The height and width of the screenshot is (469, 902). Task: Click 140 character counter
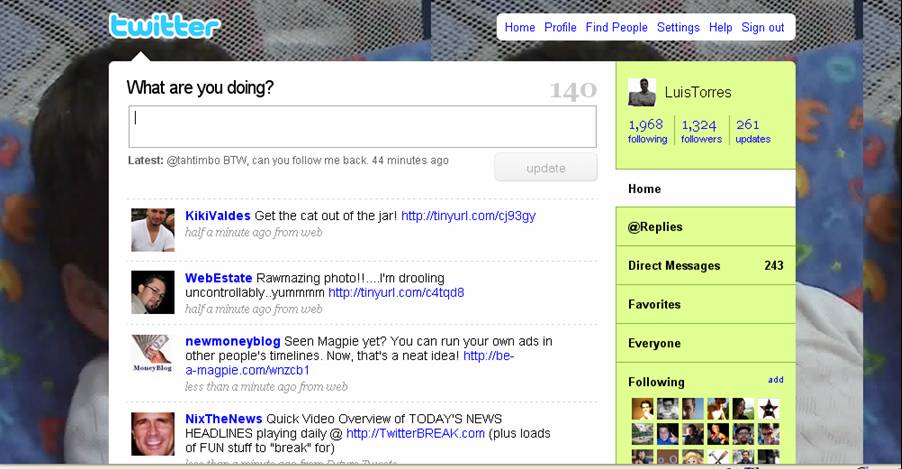573,90
